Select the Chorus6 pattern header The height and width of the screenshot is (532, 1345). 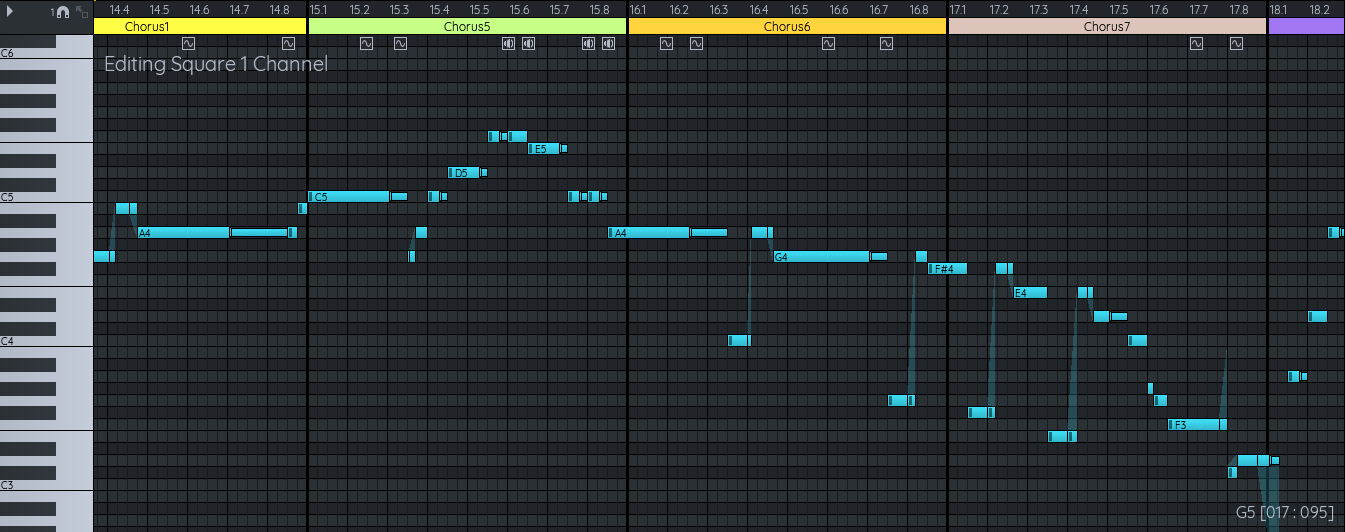[x=788, y=26]
